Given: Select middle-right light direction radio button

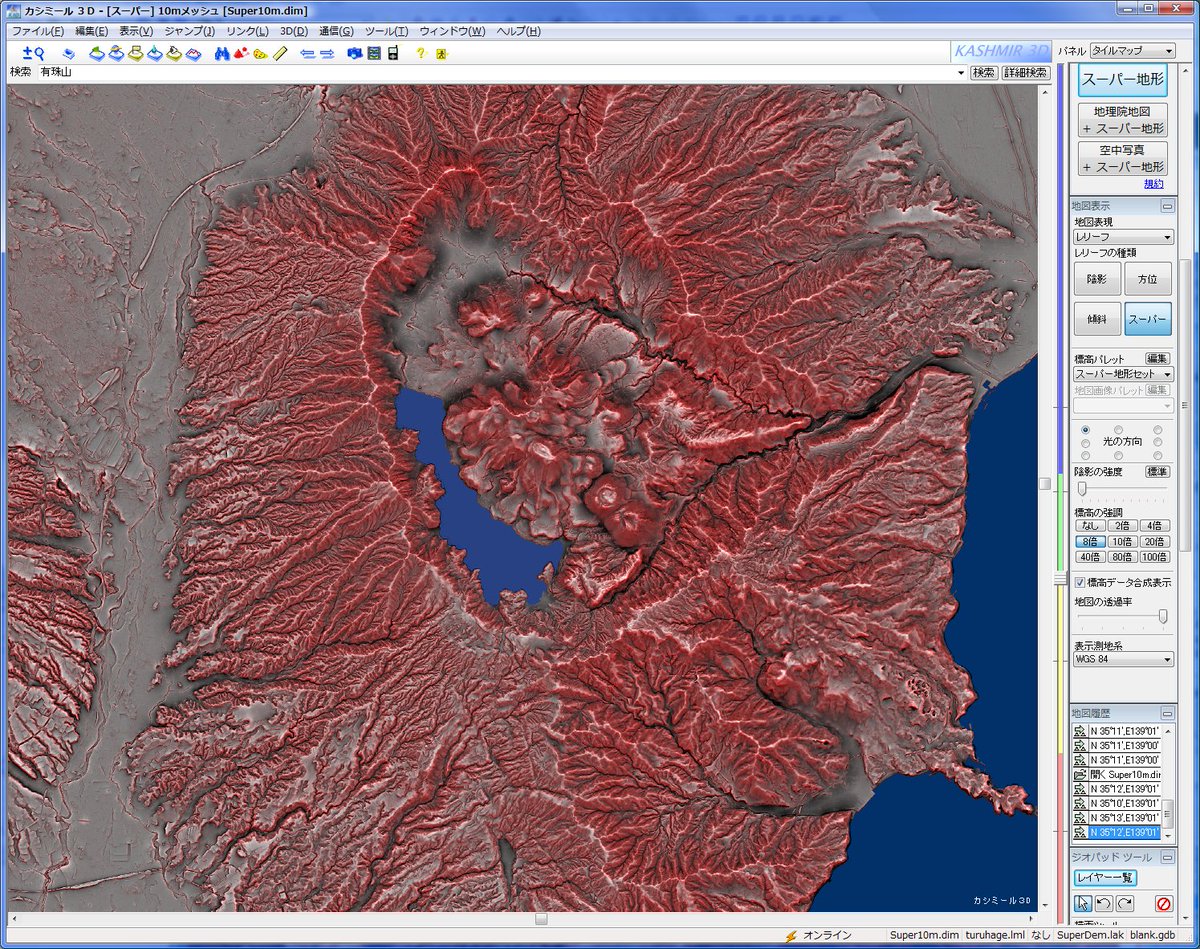Looking at the screenshot, I should (1157, 442).
